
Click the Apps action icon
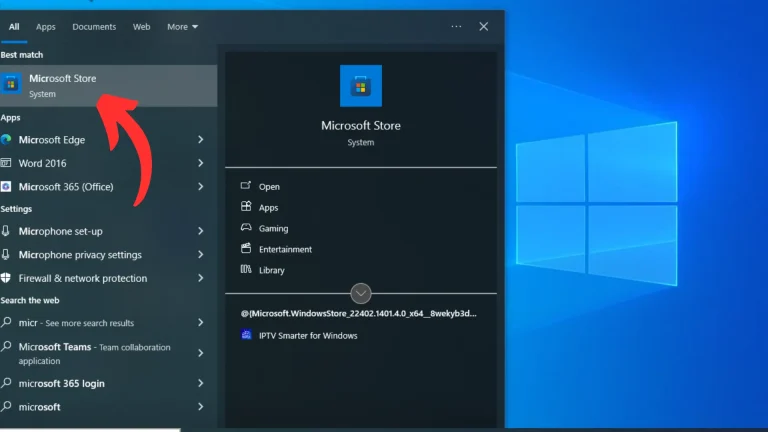click(x=246, y=206)
